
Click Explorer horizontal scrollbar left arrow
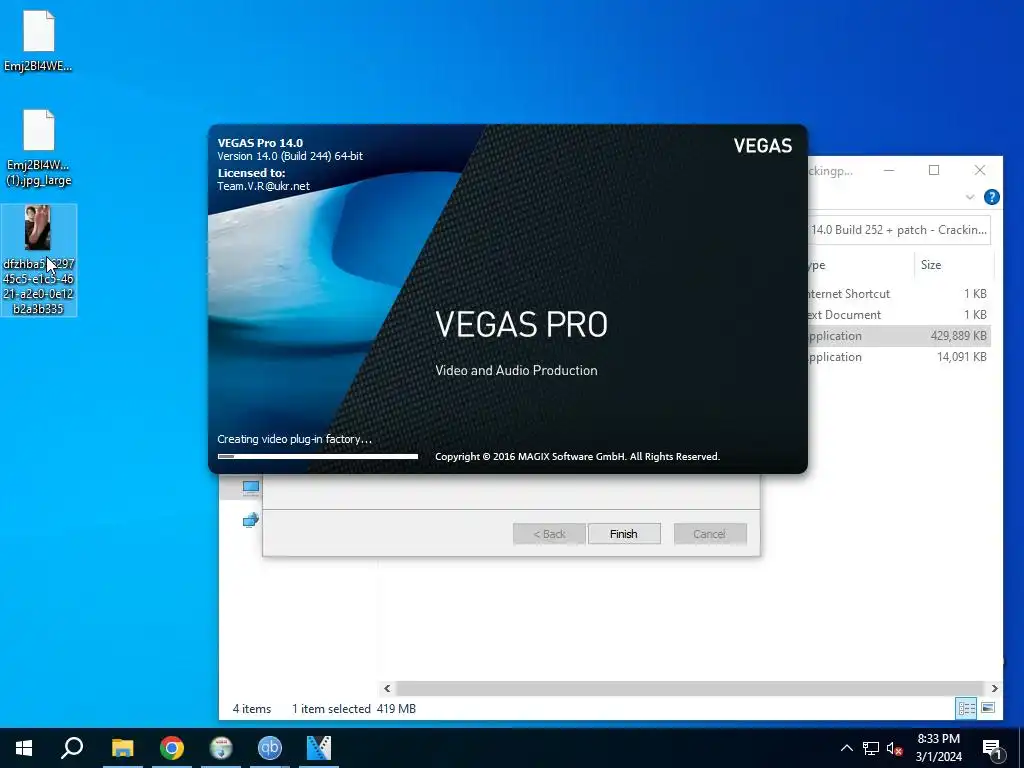387,688
